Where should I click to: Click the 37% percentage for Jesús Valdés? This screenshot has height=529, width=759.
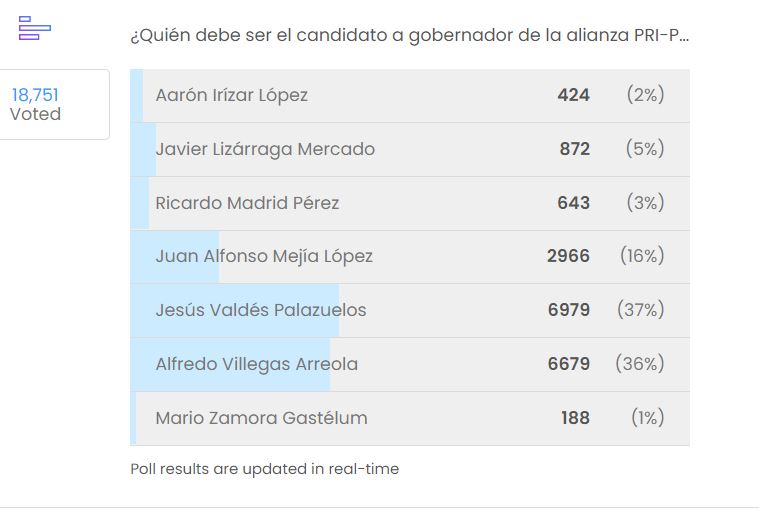pyautogui.click(x=640, y=310)
